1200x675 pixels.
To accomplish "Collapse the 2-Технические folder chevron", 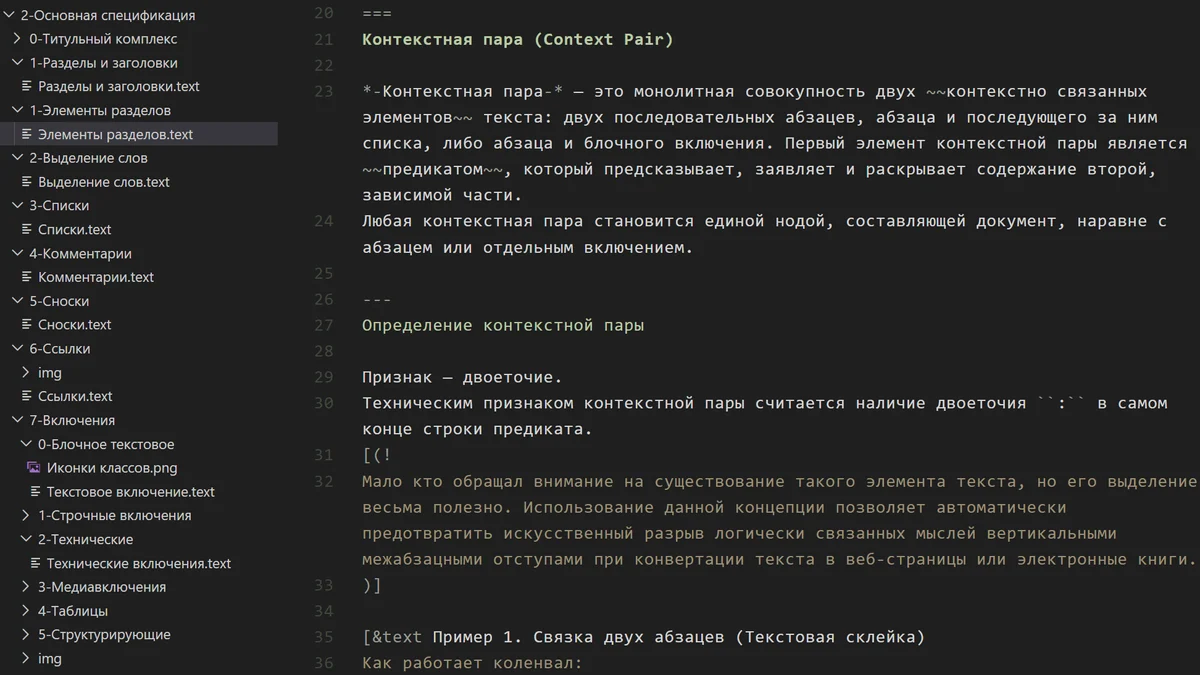I will tap(27, 540).
